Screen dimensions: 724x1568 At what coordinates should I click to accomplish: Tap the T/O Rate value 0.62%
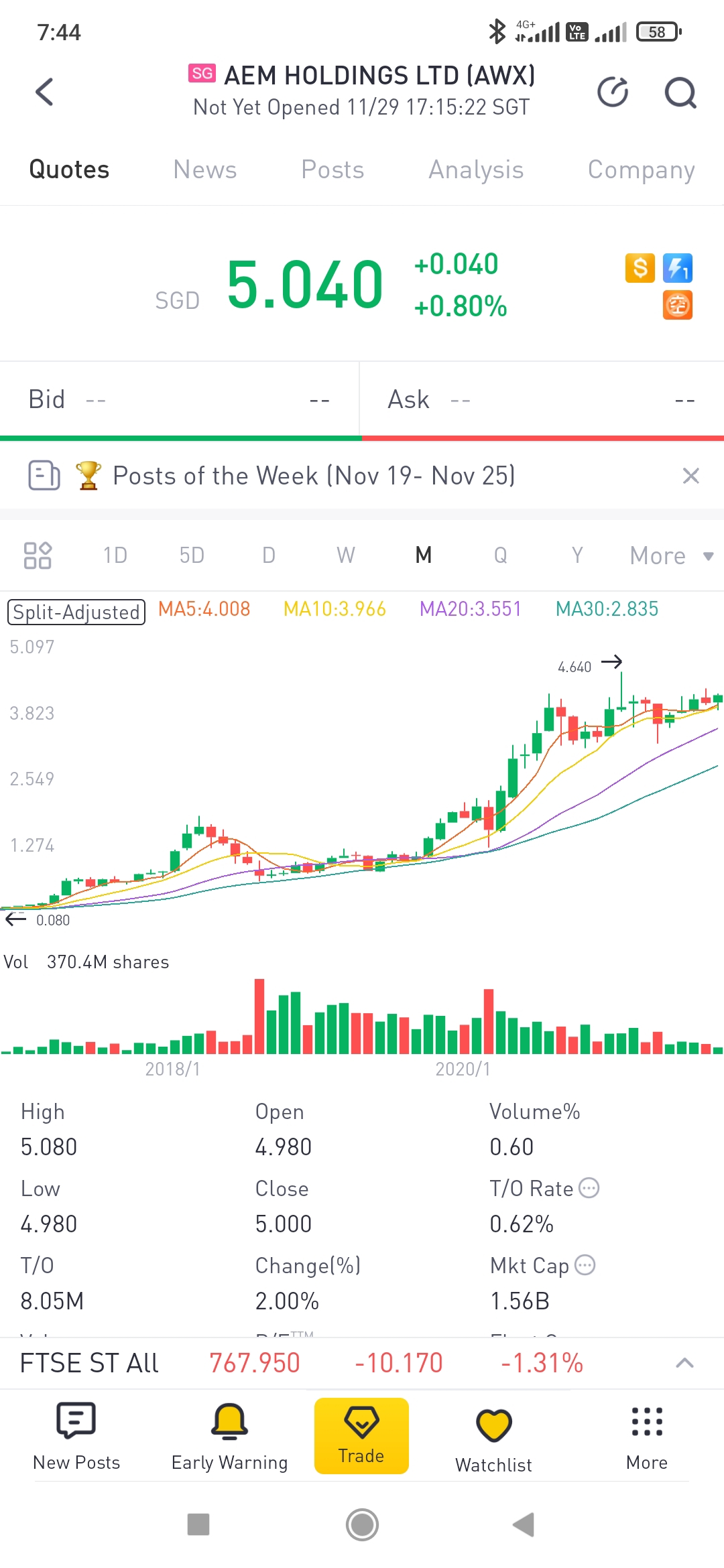click(x=522, y=1224)
